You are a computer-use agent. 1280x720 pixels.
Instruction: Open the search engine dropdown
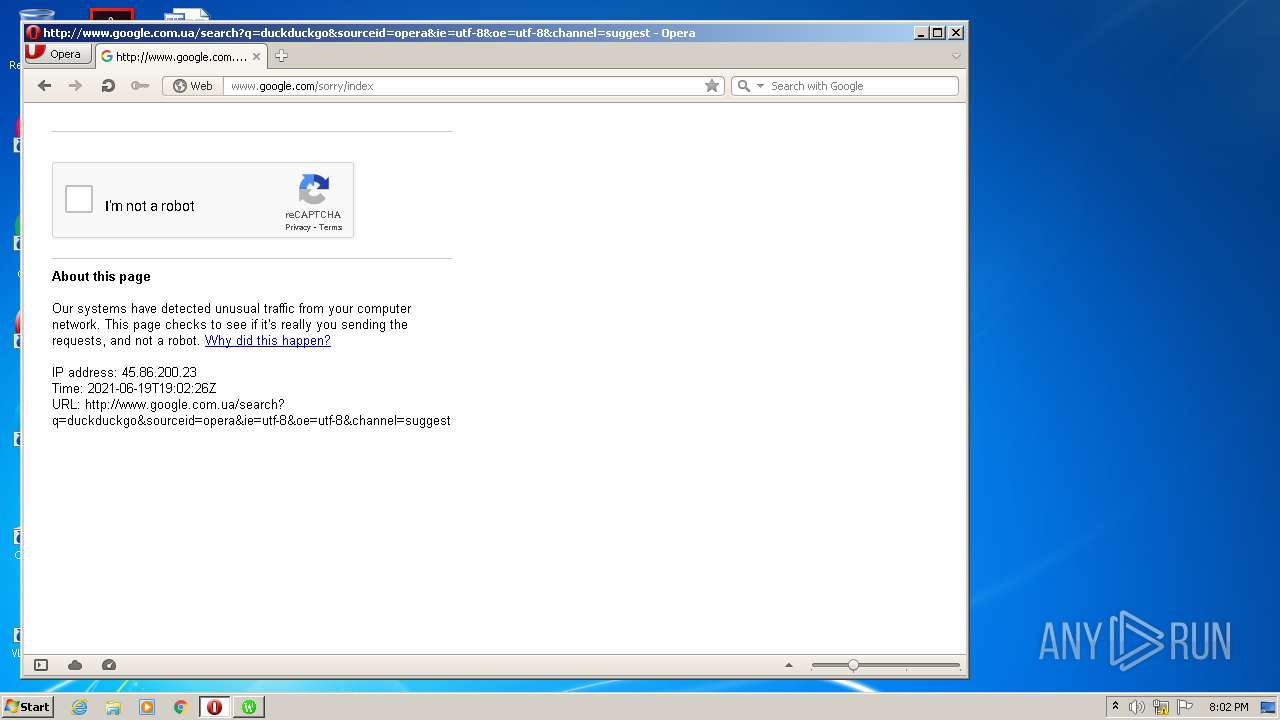pos(760,86)
